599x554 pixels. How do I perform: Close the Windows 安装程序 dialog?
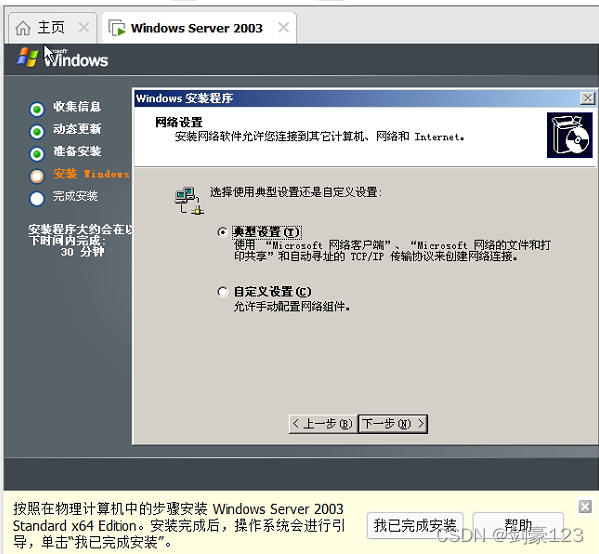tap(587, 98)
